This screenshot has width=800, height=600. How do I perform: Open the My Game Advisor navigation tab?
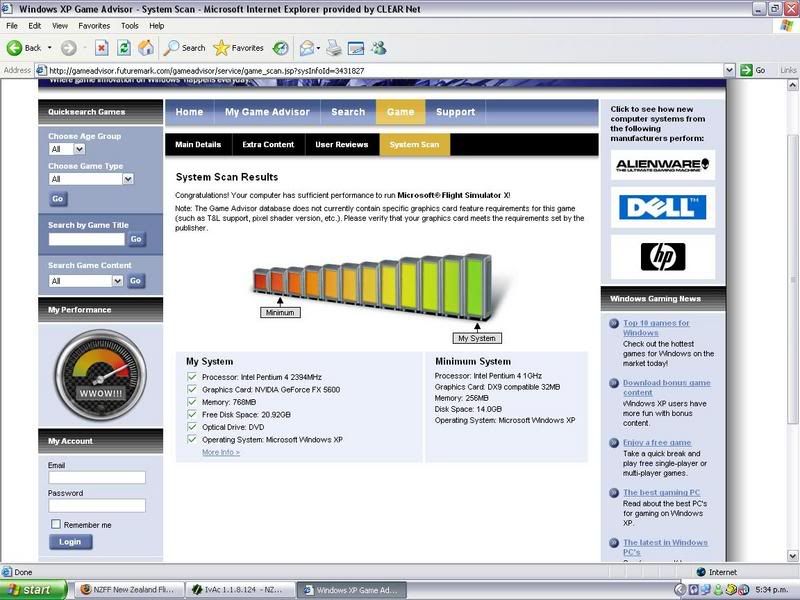[267, 112]
